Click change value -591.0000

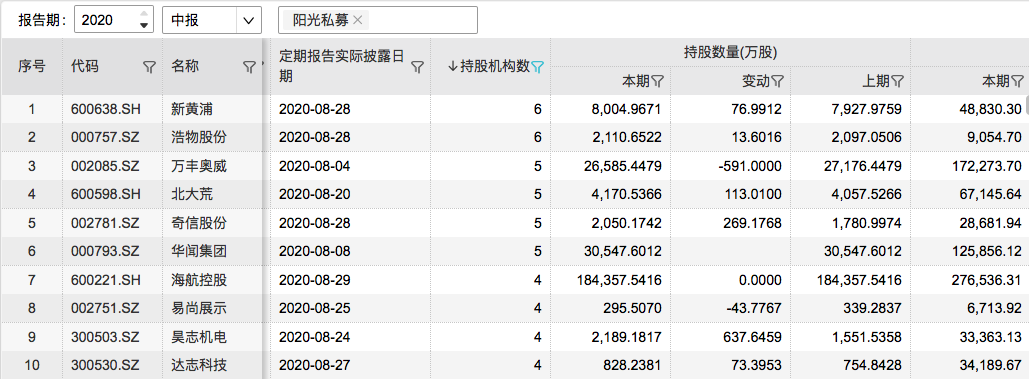(750, 166)
